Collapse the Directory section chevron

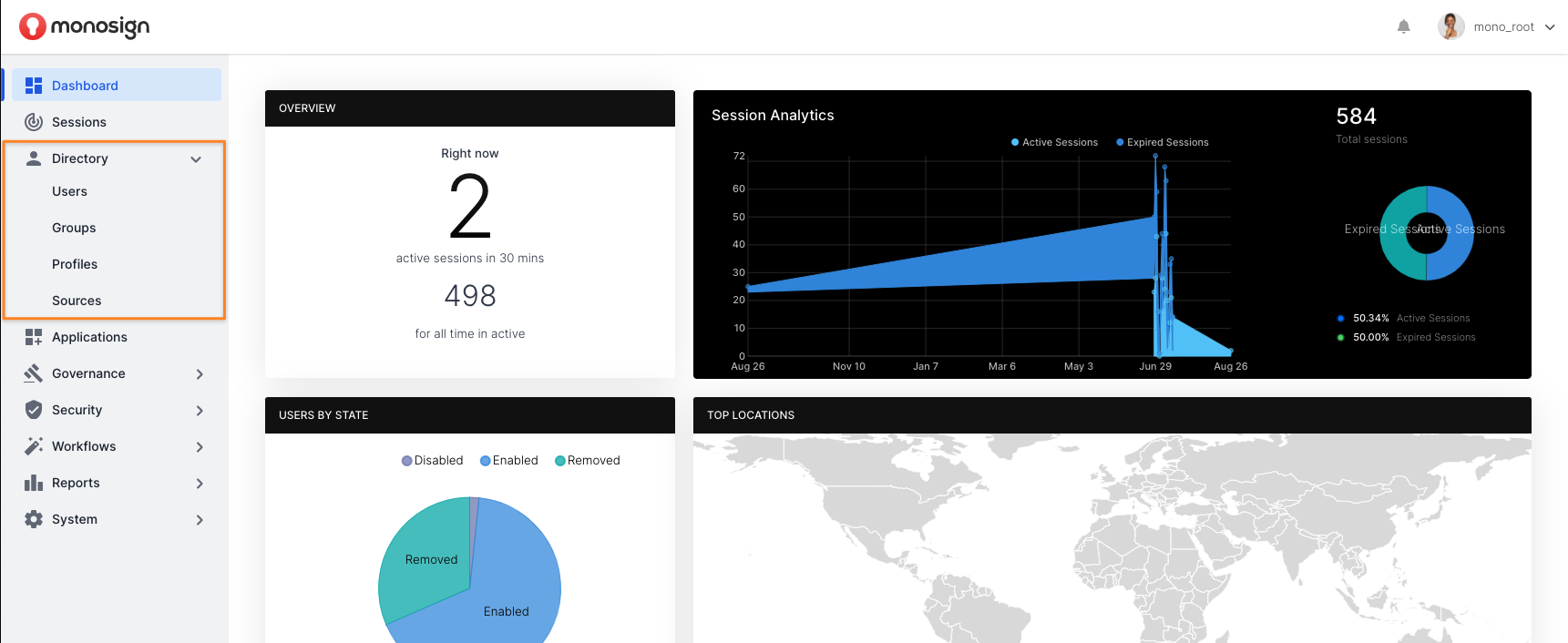(196, 159)
